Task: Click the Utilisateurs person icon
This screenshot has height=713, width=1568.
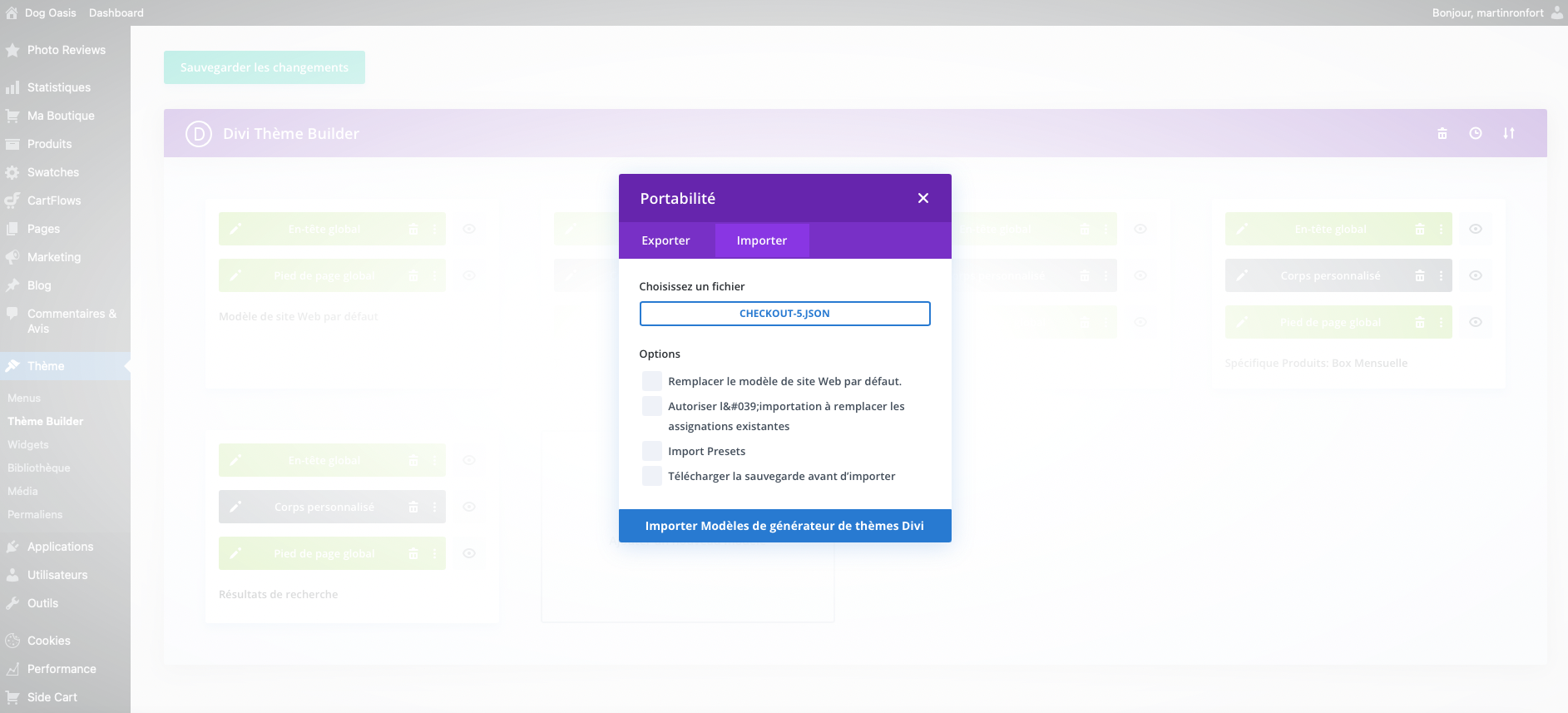Action: [x=12, y=575]
